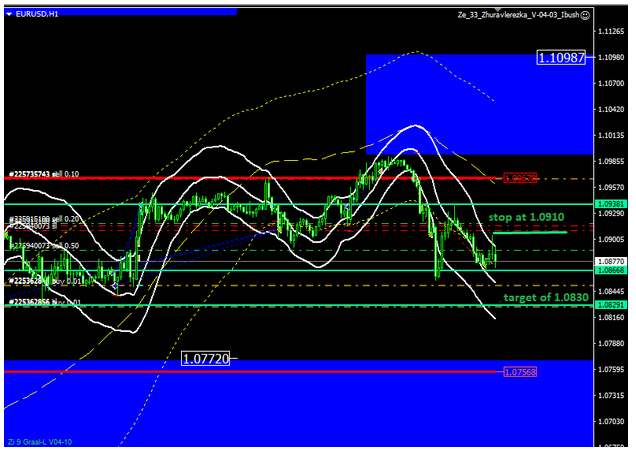The width and height of the screenshot is (636, 450).
Task: Select the green 1.09381 price tag
Action: tap(609, 204)
